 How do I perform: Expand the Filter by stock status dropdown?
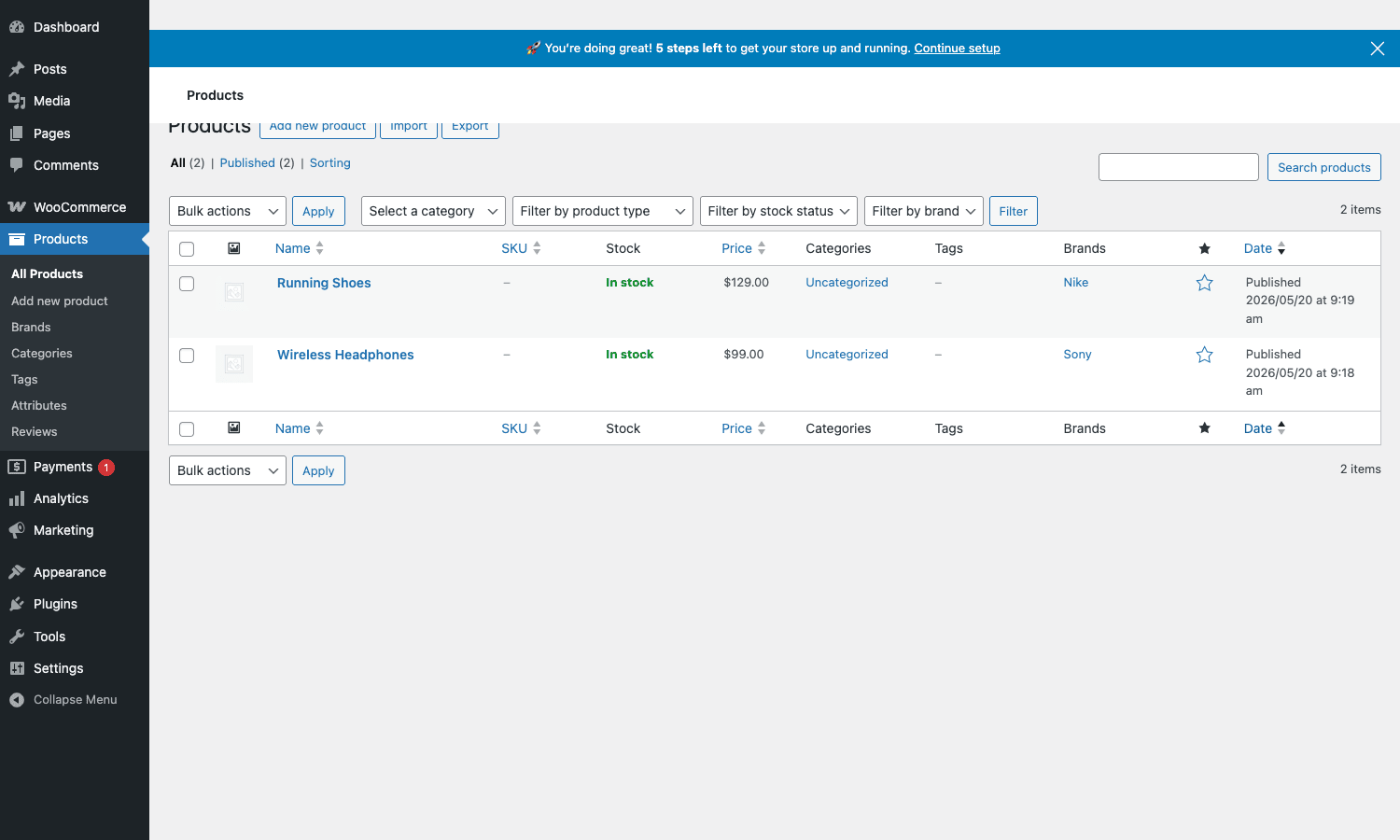(x=778, y=211)
